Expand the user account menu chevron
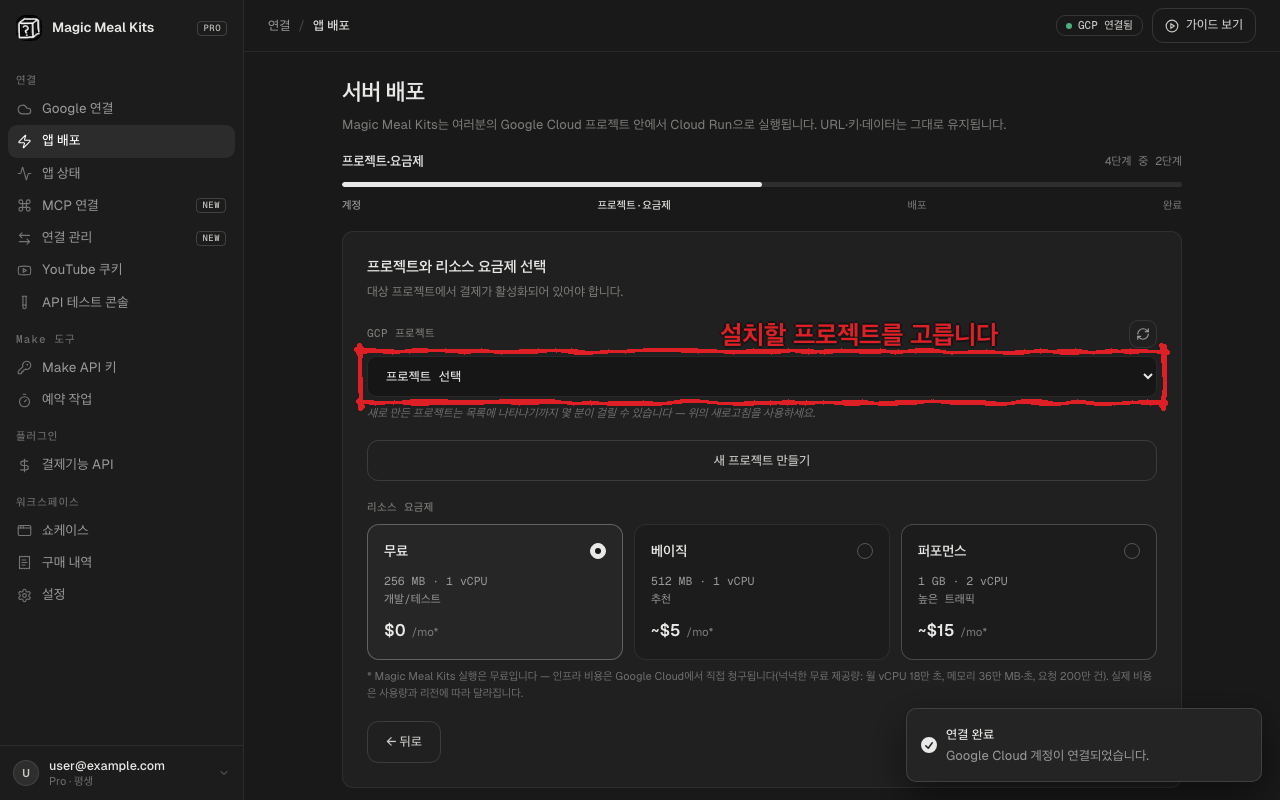 (224, 773)
